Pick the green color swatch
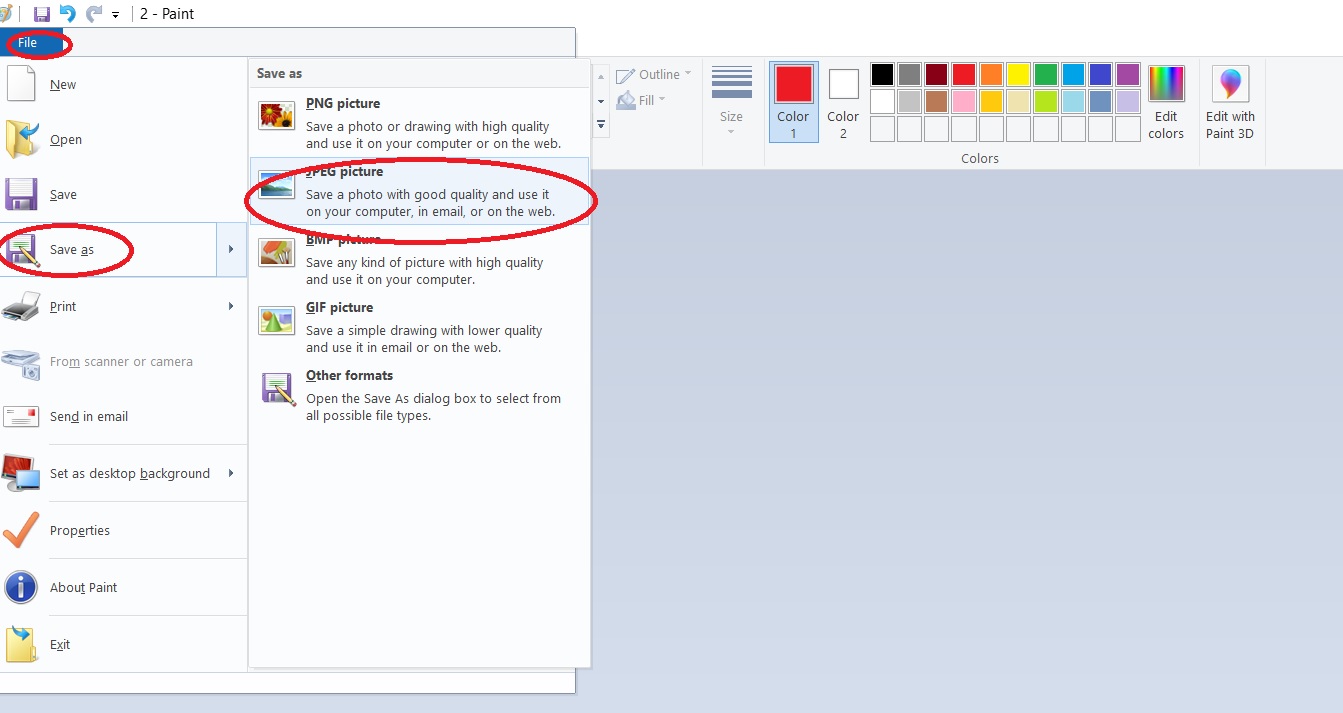The image size is (1343, 713). coord(1046,75)
